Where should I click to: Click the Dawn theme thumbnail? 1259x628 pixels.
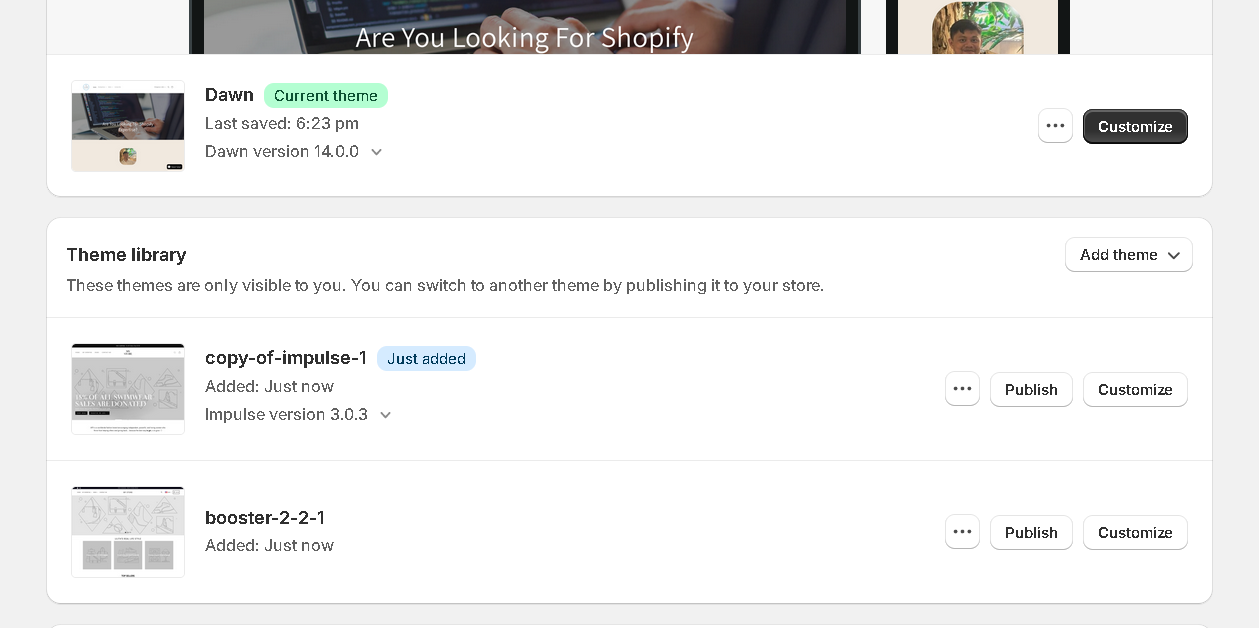pyautogui.click(x=128, y=126)
